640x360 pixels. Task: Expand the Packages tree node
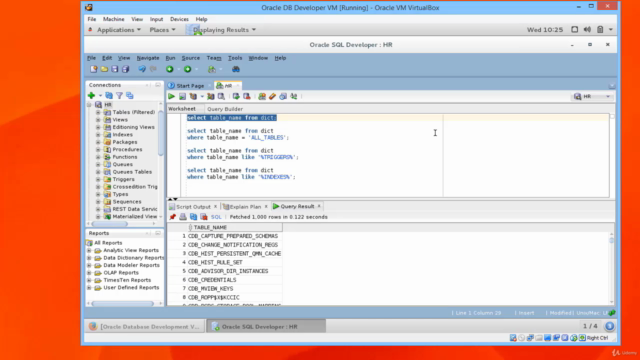coord(98,142)
